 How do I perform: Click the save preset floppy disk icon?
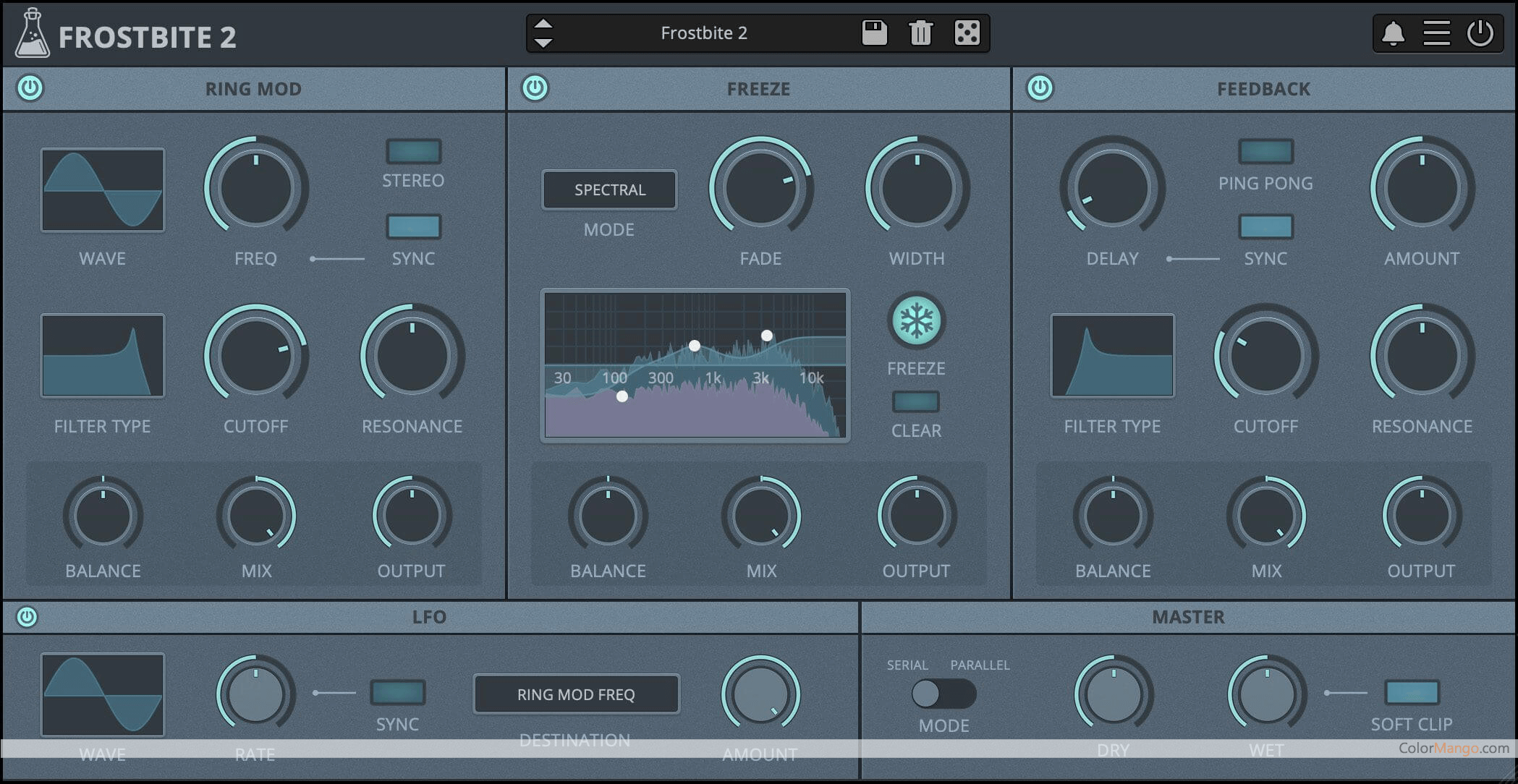874,33
